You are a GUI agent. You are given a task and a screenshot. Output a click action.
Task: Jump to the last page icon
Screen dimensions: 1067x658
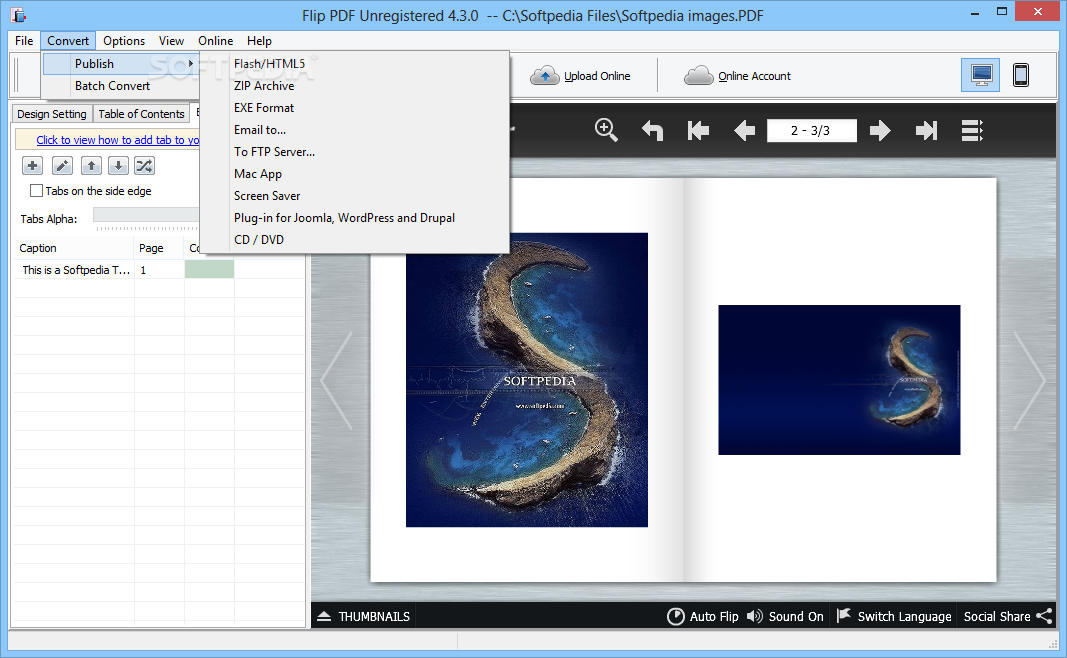click(926, 130)
